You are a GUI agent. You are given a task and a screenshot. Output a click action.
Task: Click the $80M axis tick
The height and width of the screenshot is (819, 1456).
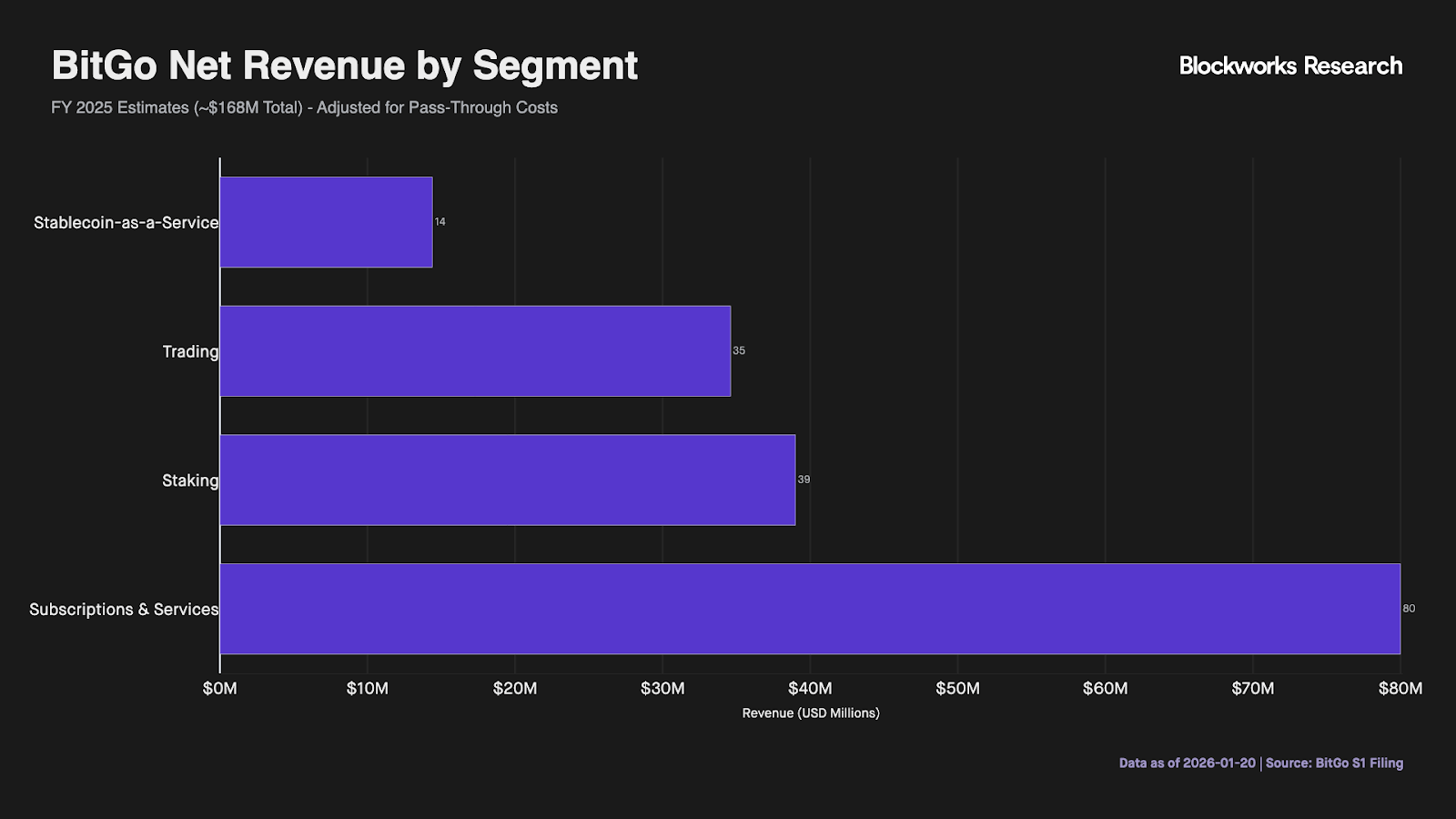click(x=1400, y=688)
